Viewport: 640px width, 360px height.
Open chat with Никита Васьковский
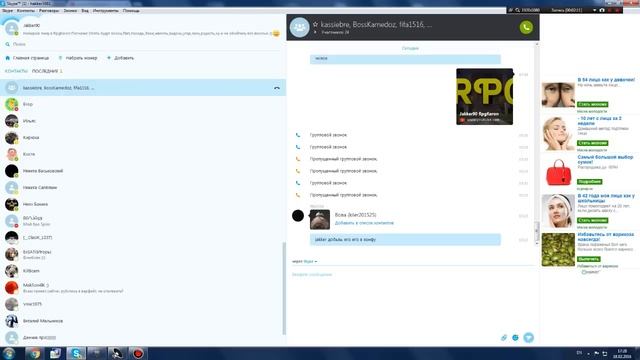click(x=143, y=171)
